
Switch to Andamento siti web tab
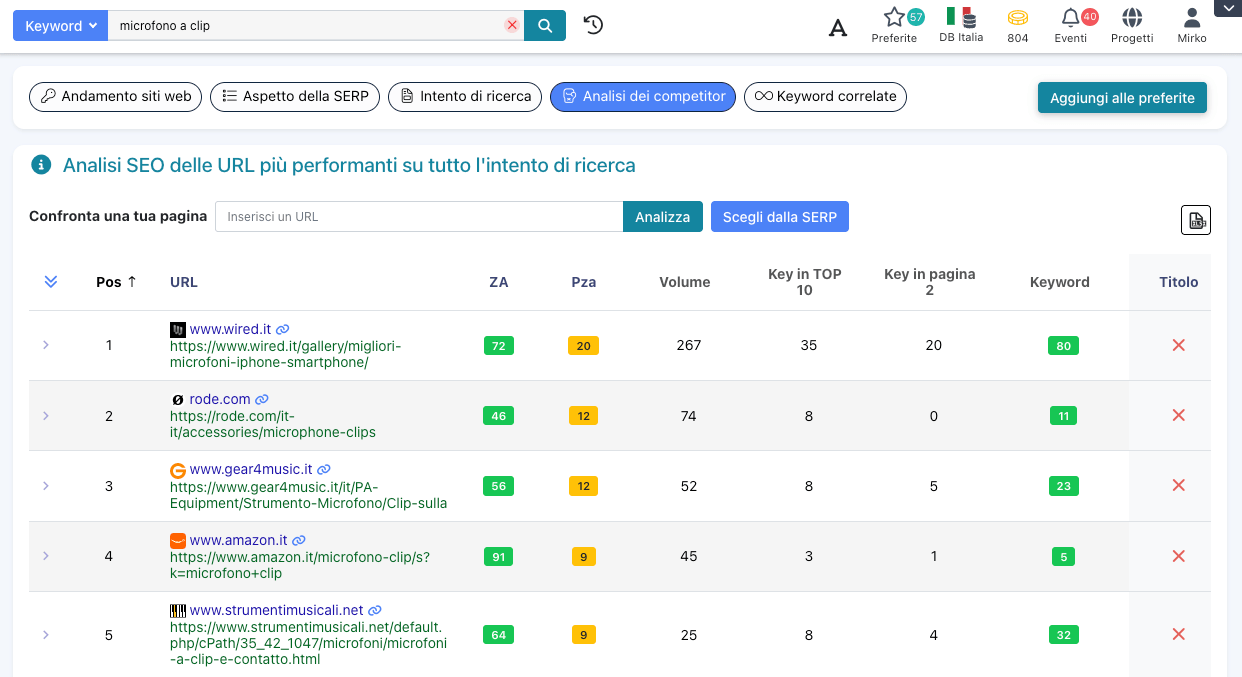point(116,97)
